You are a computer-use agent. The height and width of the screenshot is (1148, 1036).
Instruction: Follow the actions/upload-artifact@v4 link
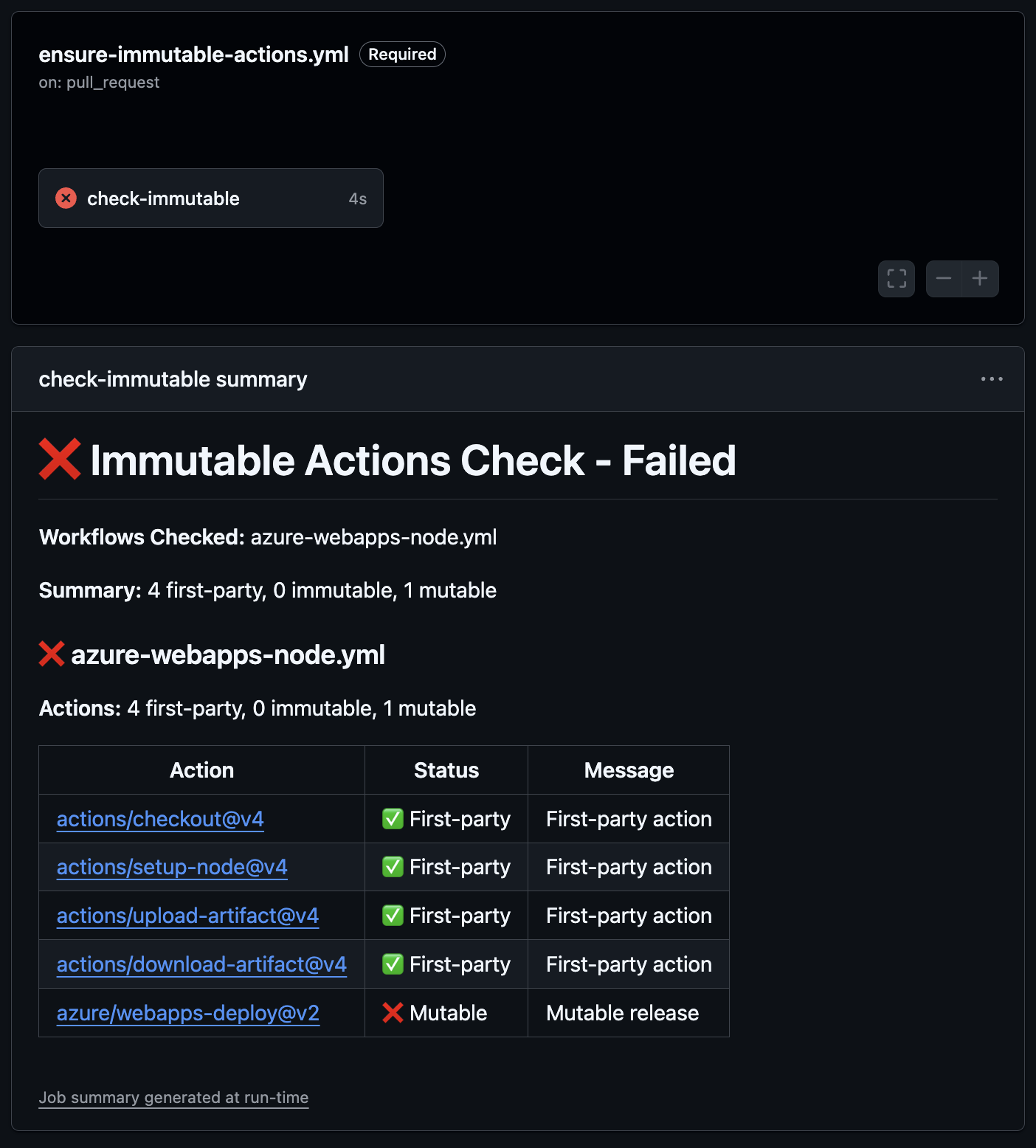(x=187, y=916)
